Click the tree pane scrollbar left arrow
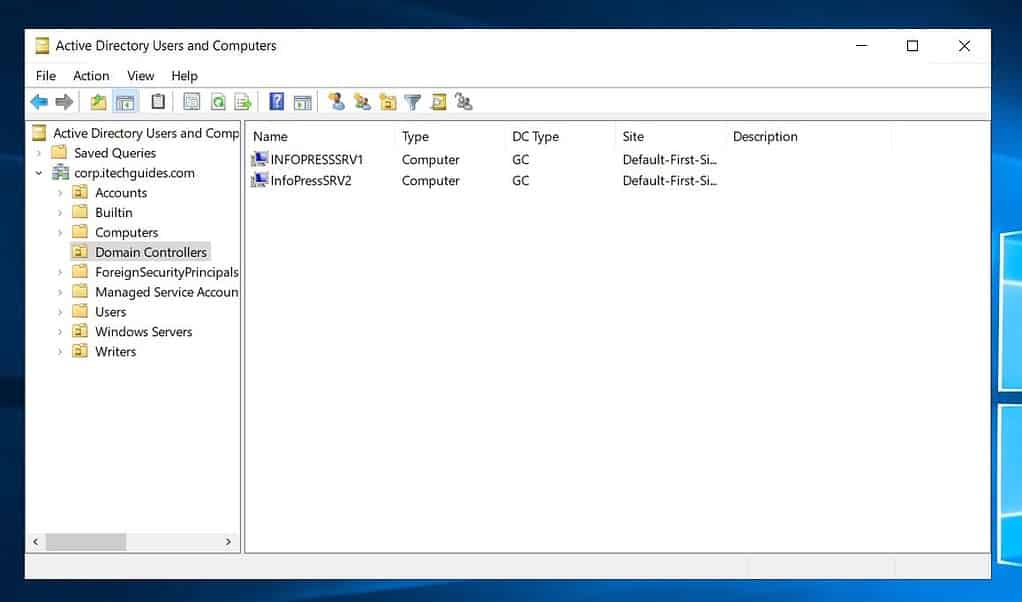The height and width of the screenshot is (602, 1022). coord(36,541)
